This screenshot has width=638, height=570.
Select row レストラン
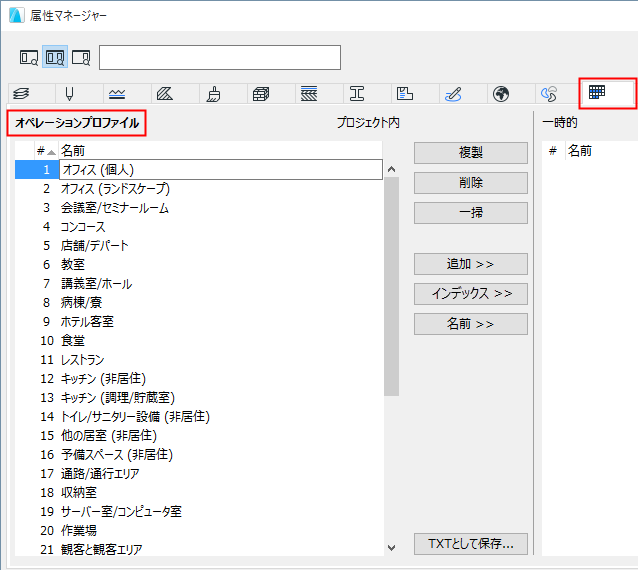(199, 360)
